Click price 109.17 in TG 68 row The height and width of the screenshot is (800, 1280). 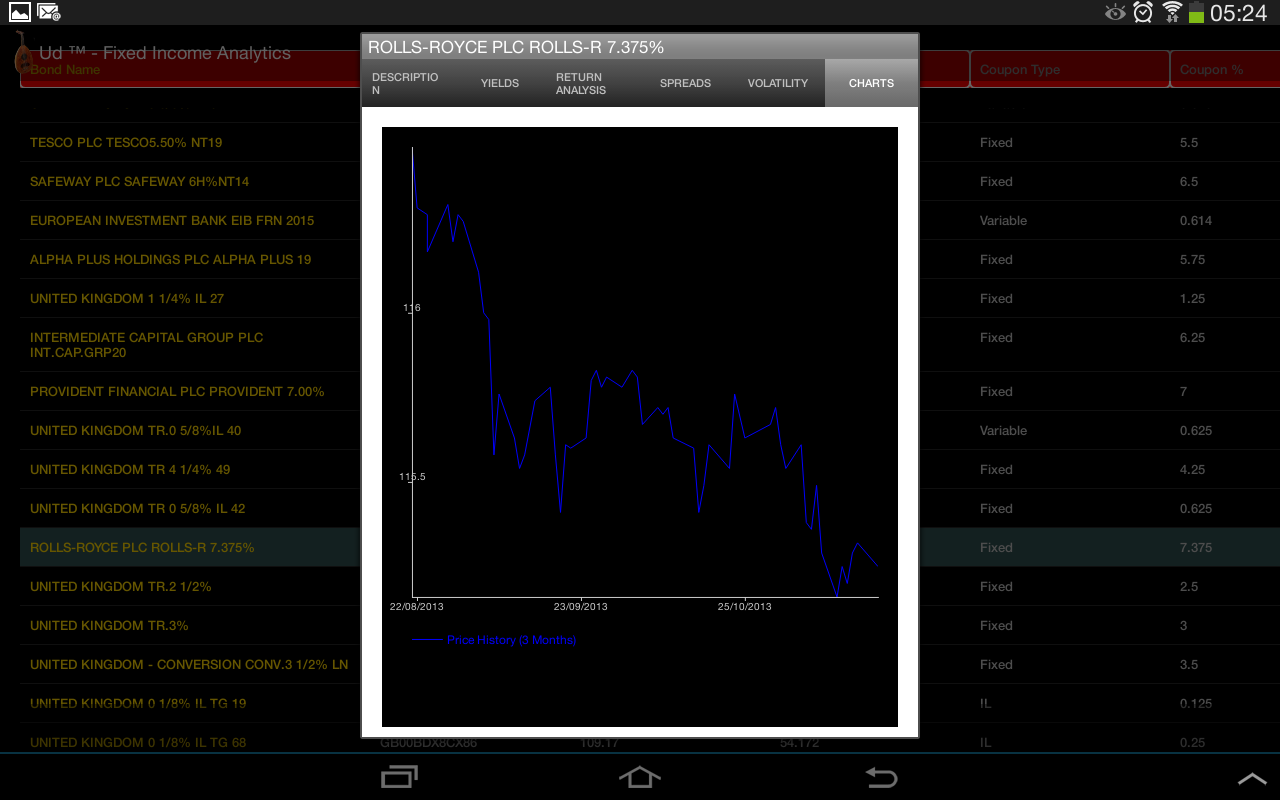599,743
